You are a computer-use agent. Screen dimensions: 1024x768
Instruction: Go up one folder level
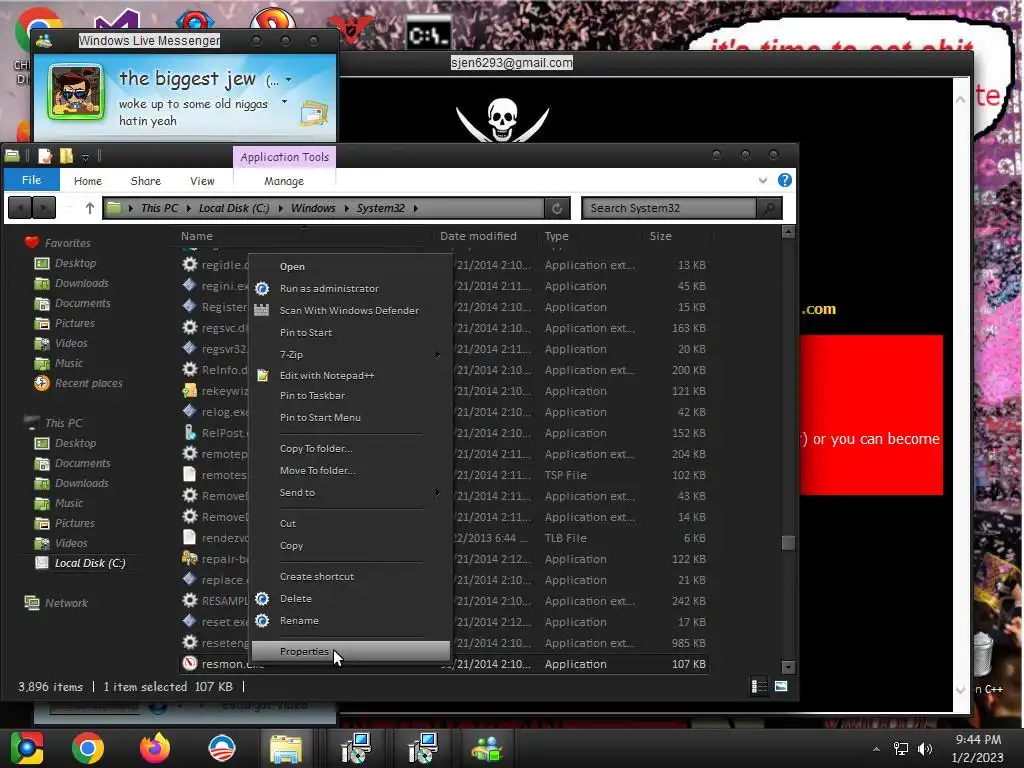tap(89, 208)
